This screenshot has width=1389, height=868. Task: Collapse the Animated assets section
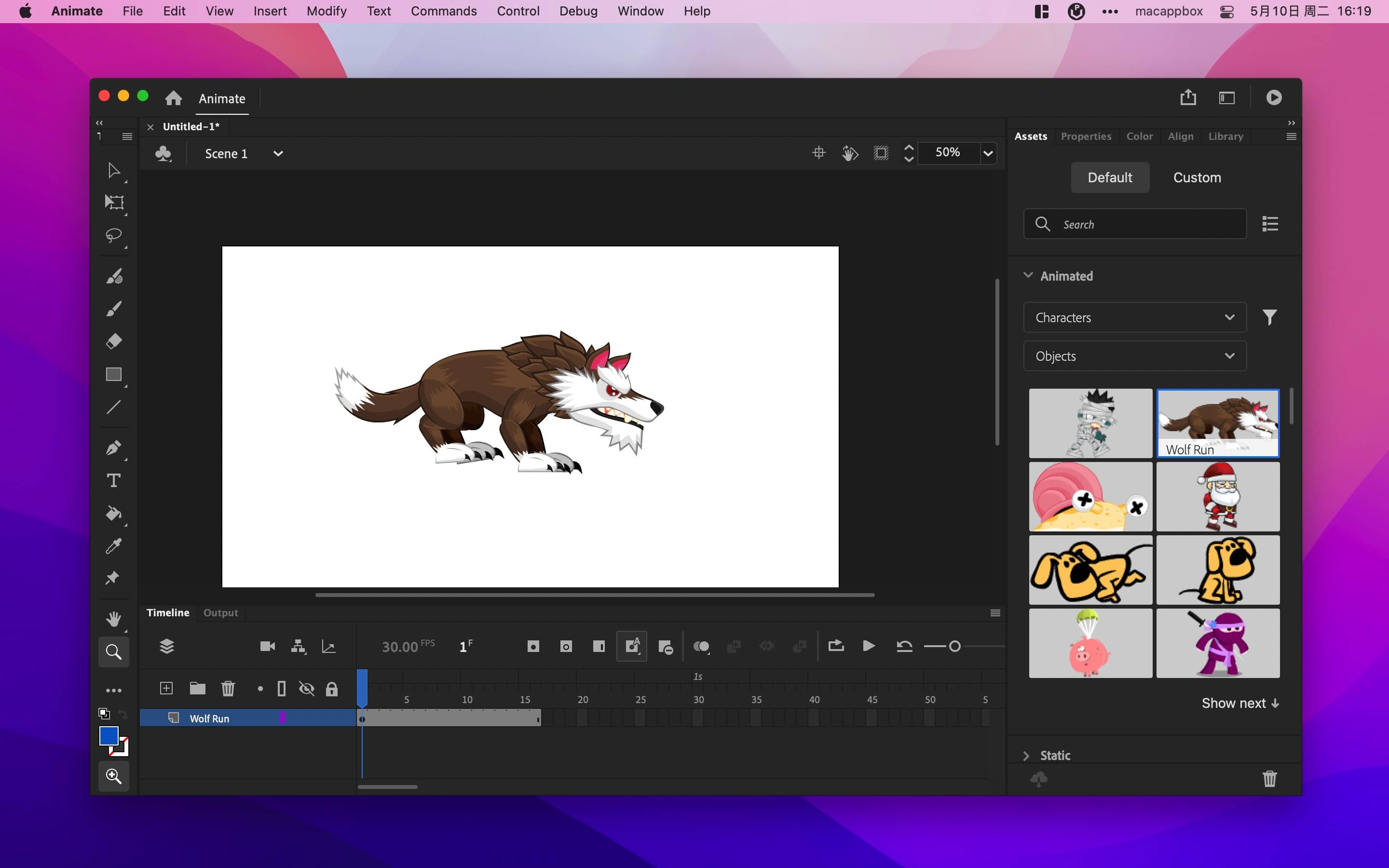click(1028, 275)
